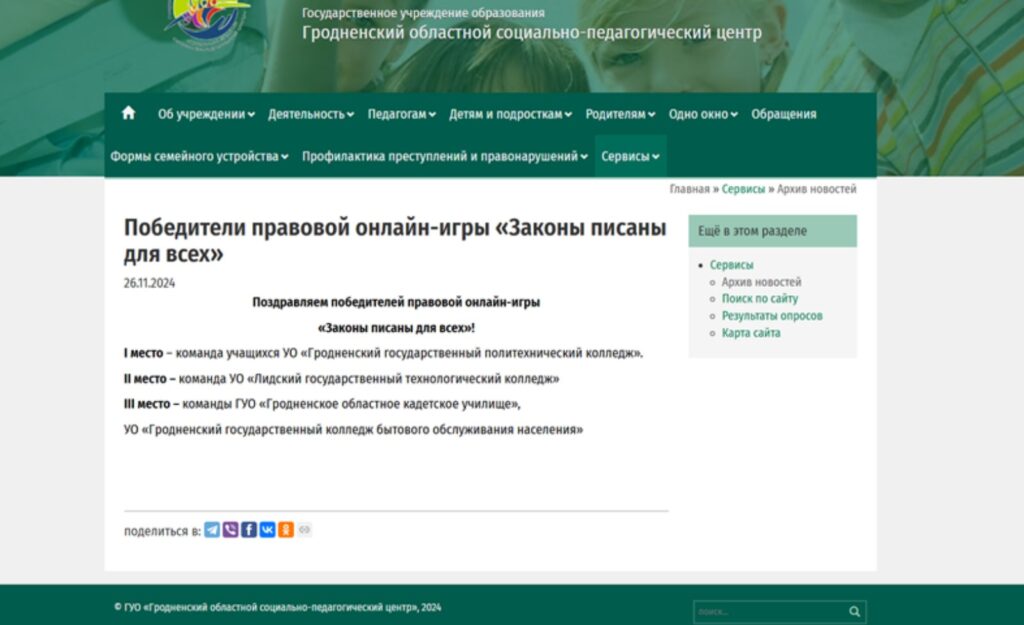The width and height of the screenshot is (1024, 625).
Task: Share the article via Telegram icon
Action: [x=212, y=530]
